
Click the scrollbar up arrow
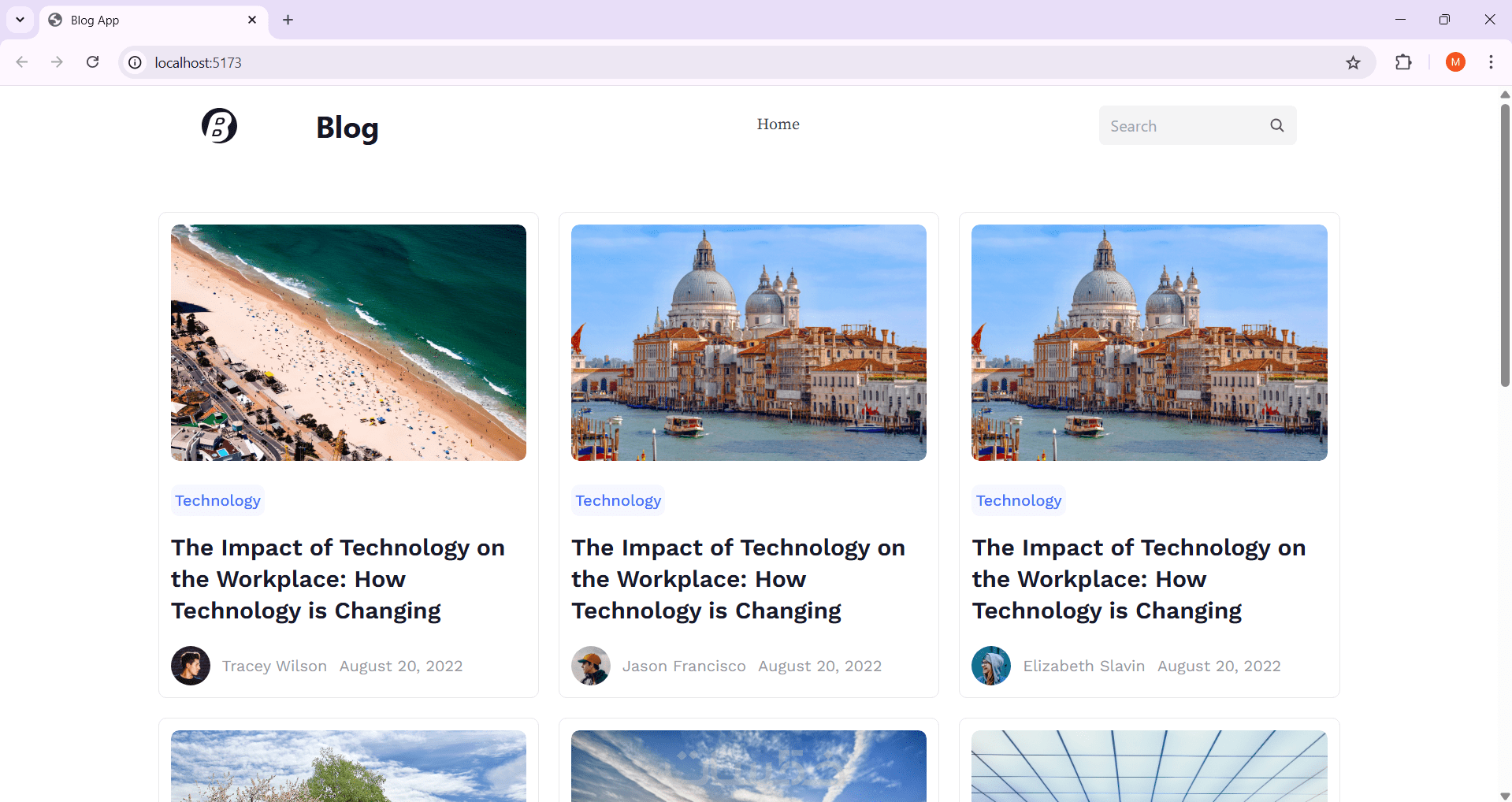[x=1505, y=95]
